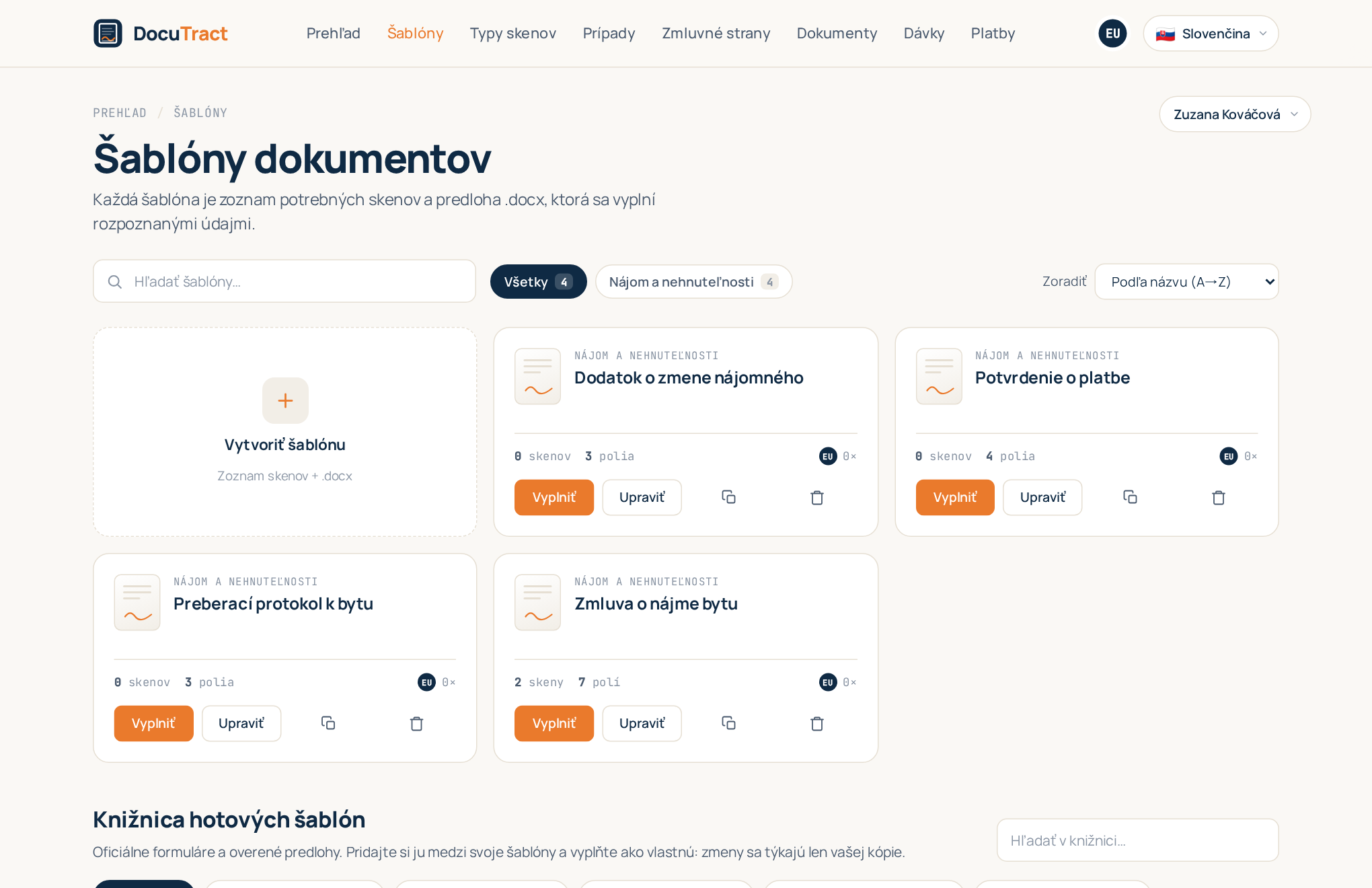
Task: Open Dokumenty navigation item
Action: tap(837, 33)
